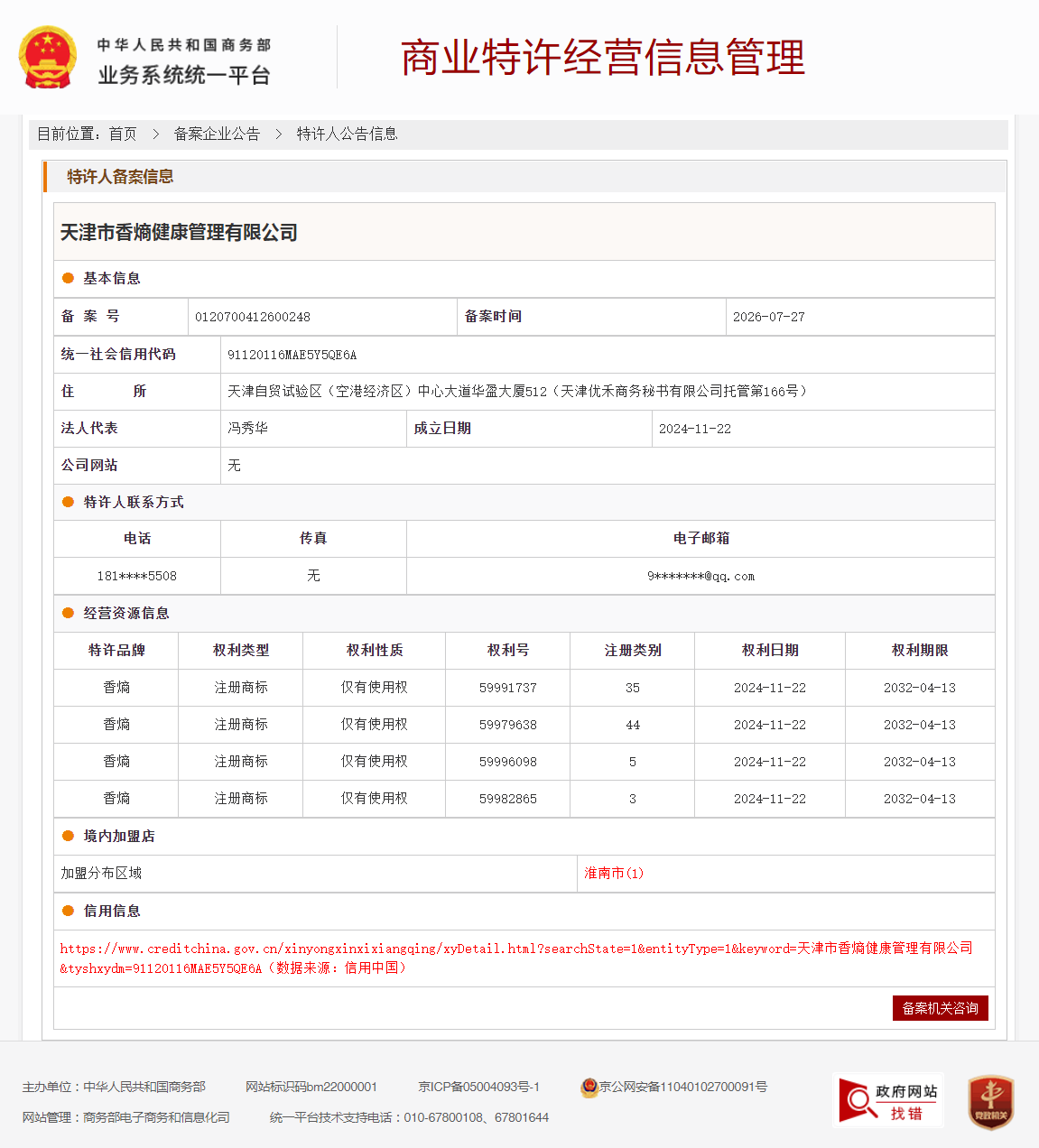This screenshot has width=1039, height=1148.
Task: Open the 政府网站找错 badge
Action: point(888,1101)
